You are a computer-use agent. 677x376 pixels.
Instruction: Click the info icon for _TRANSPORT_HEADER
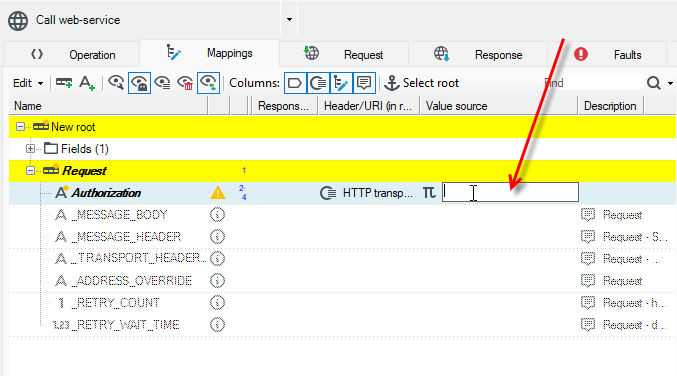[217, 259]
